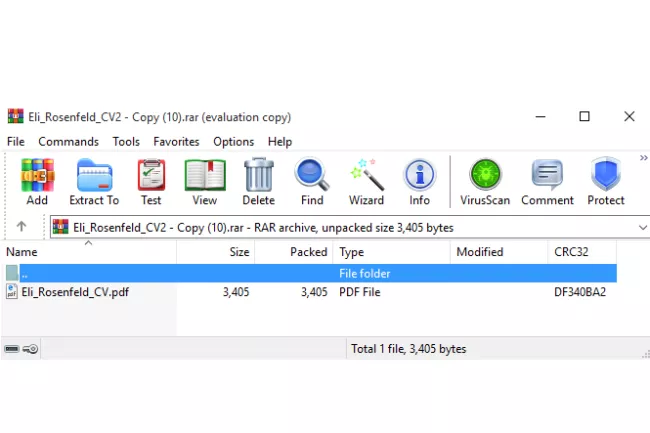Run the Test archive tool
The height and width of the screenshot is (433, 650).
(151, 175)
